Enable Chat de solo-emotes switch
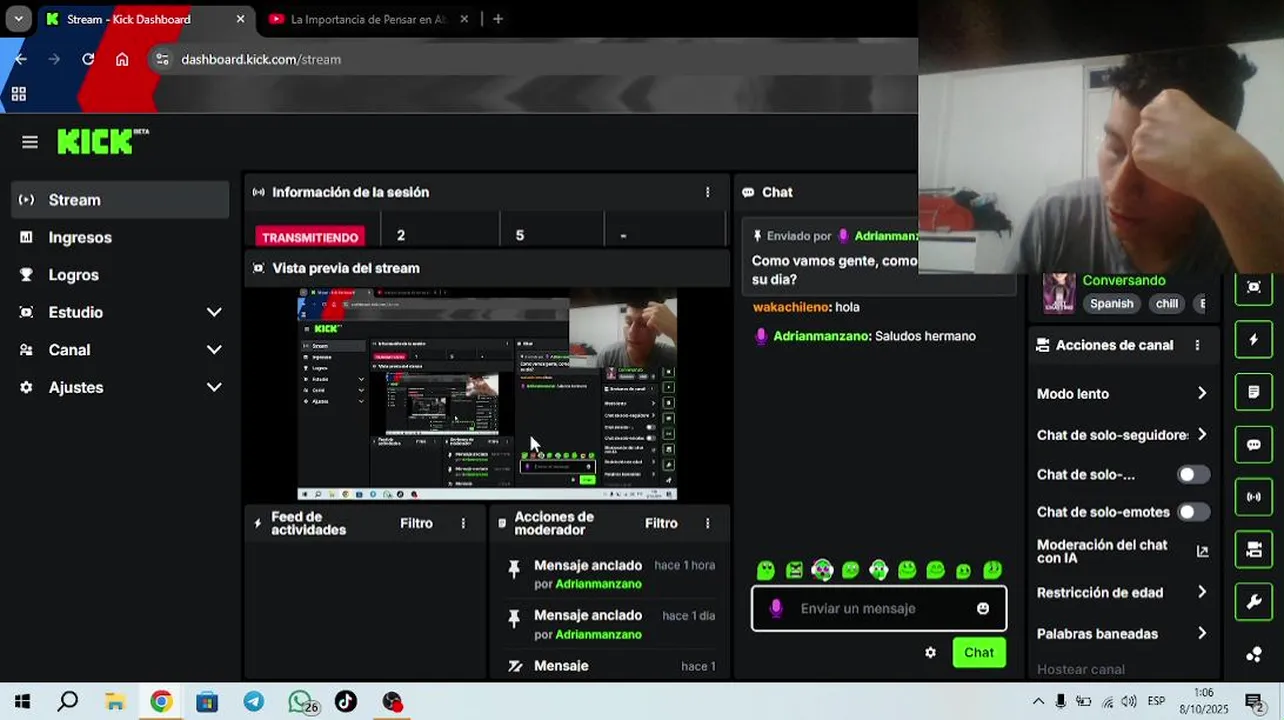Screen dimensions: 1284x720 (1193, 512)
